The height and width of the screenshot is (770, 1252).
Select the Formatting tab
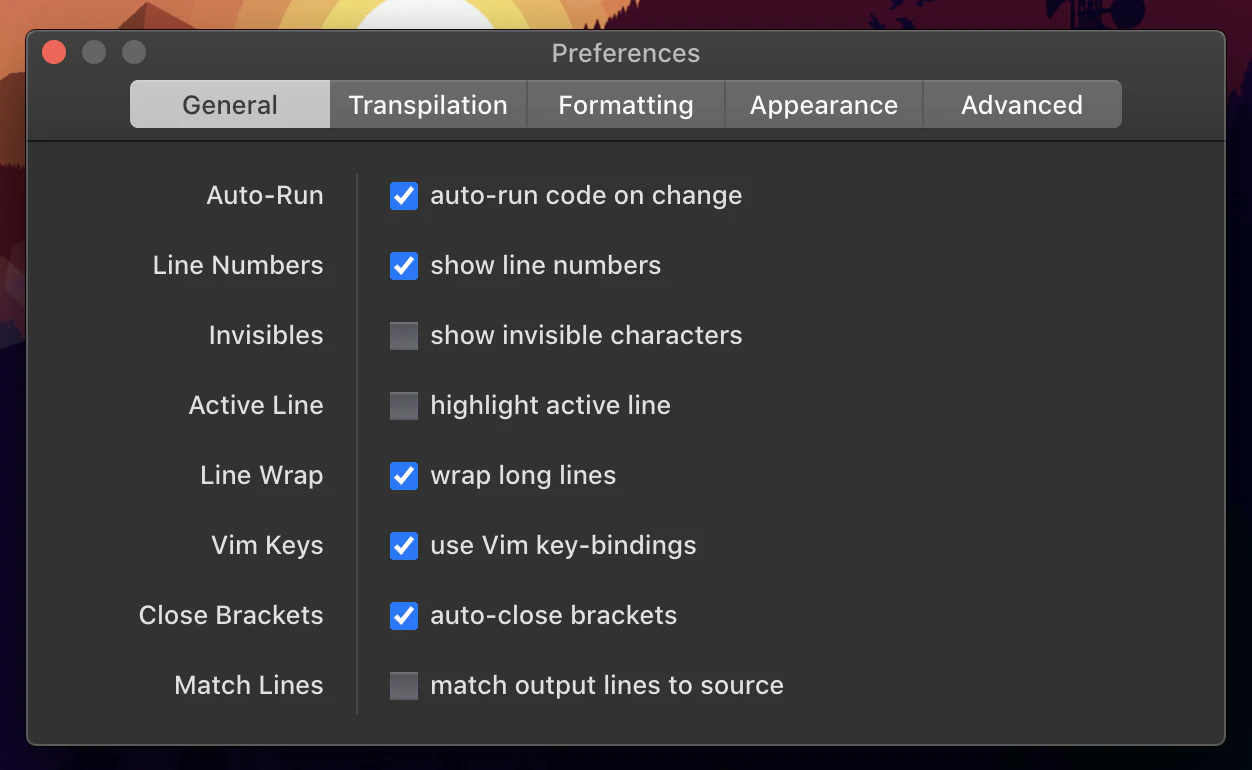click(626, 105)
